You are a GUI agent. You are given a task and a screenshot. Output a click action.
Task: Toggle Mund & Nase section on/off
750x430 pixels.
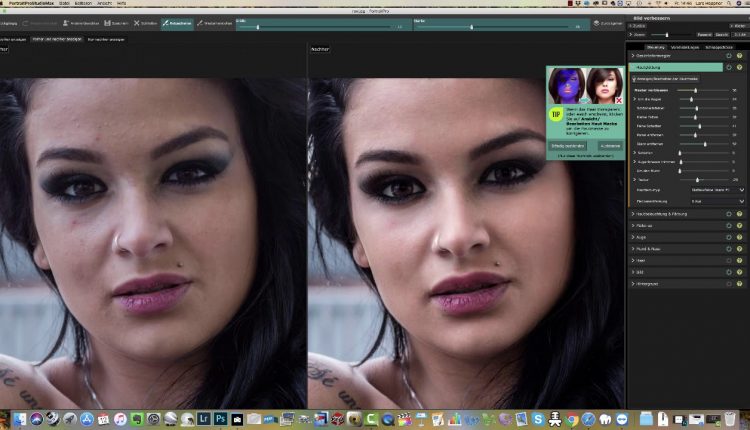coord(729,249)
